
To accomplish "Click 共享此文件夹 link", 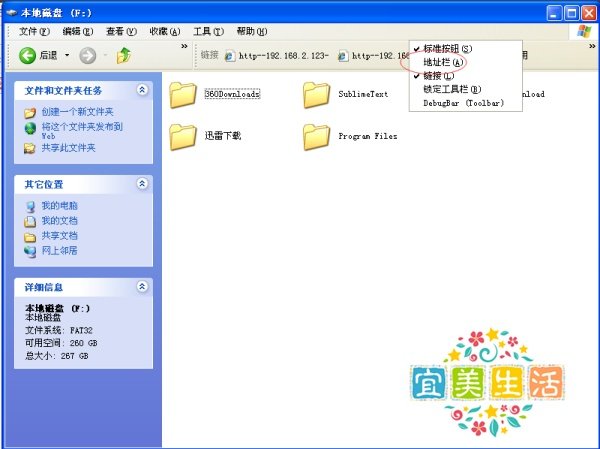I will 68,148.
